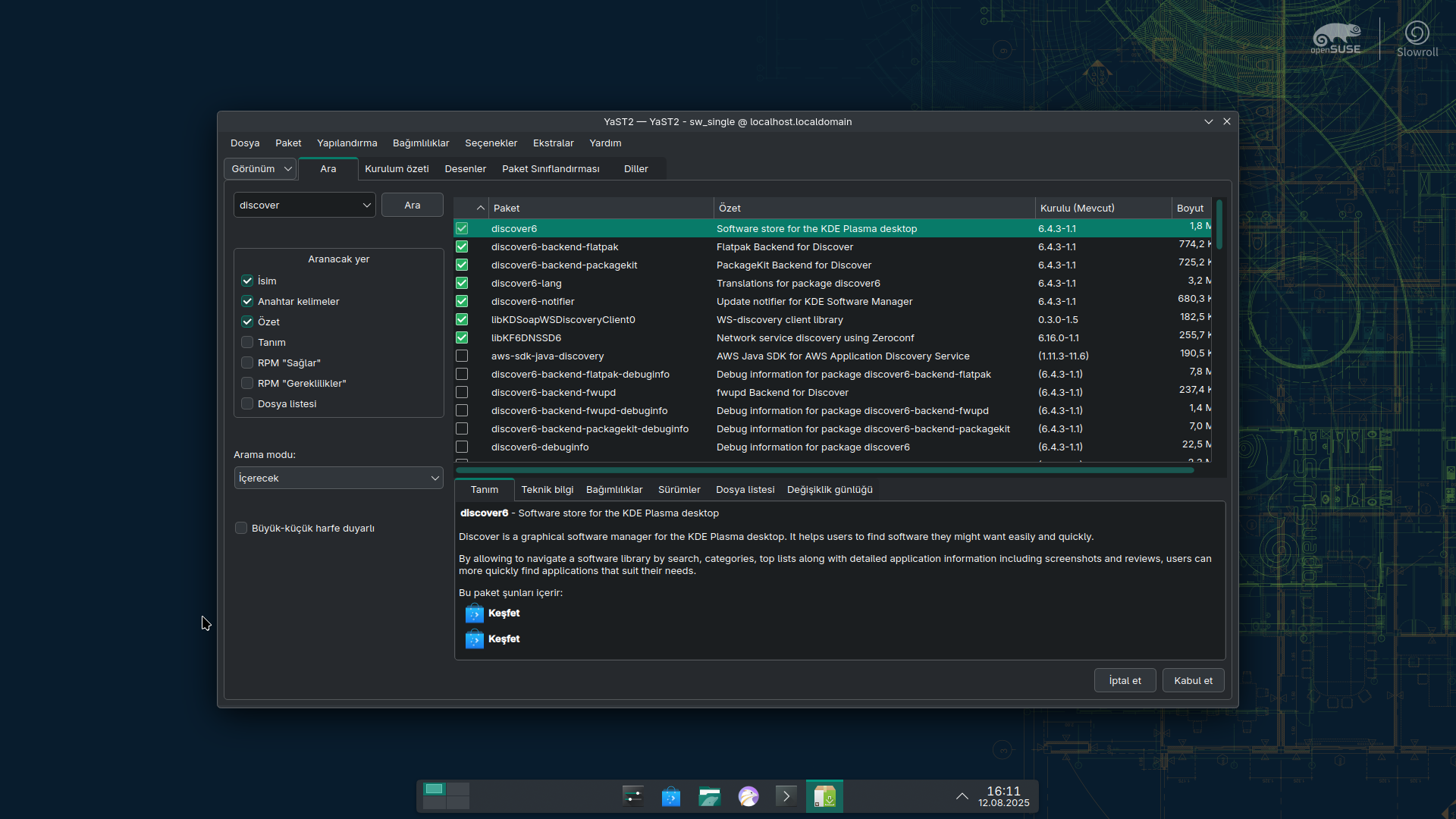
Task: Sort by Kurulu (Mevcut) column header
Action: (x=1103, y=208)
